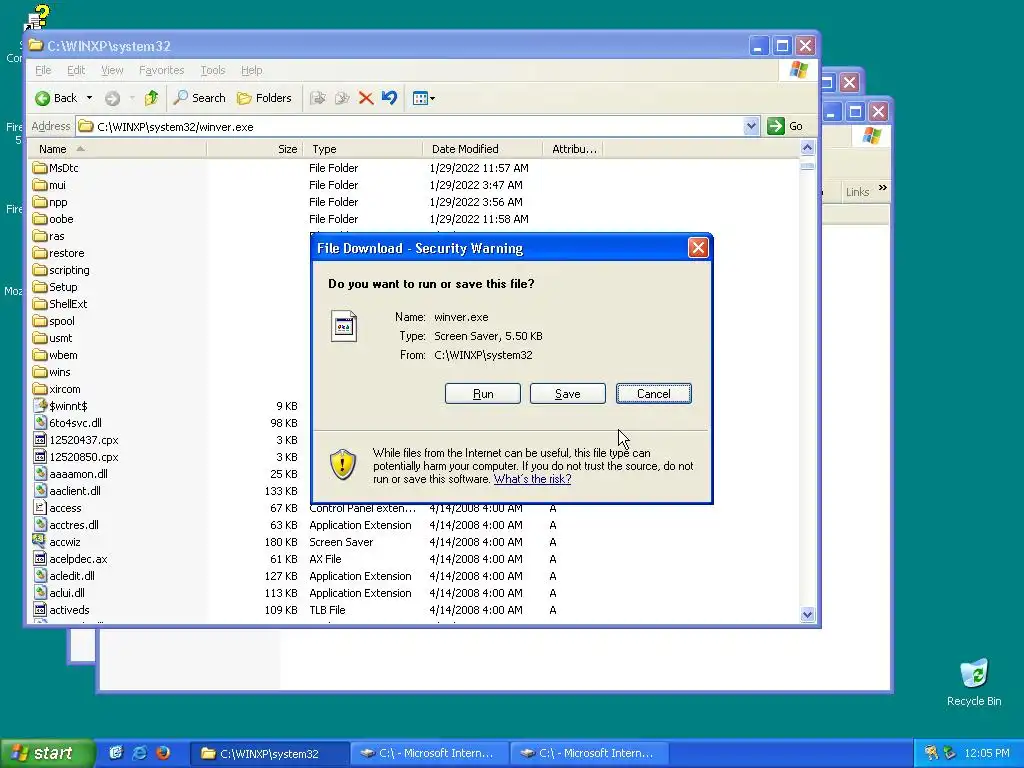Open the Back history dropdown arrow
Viewport: 1024px width, 768px height.
(x=89, y=98)
